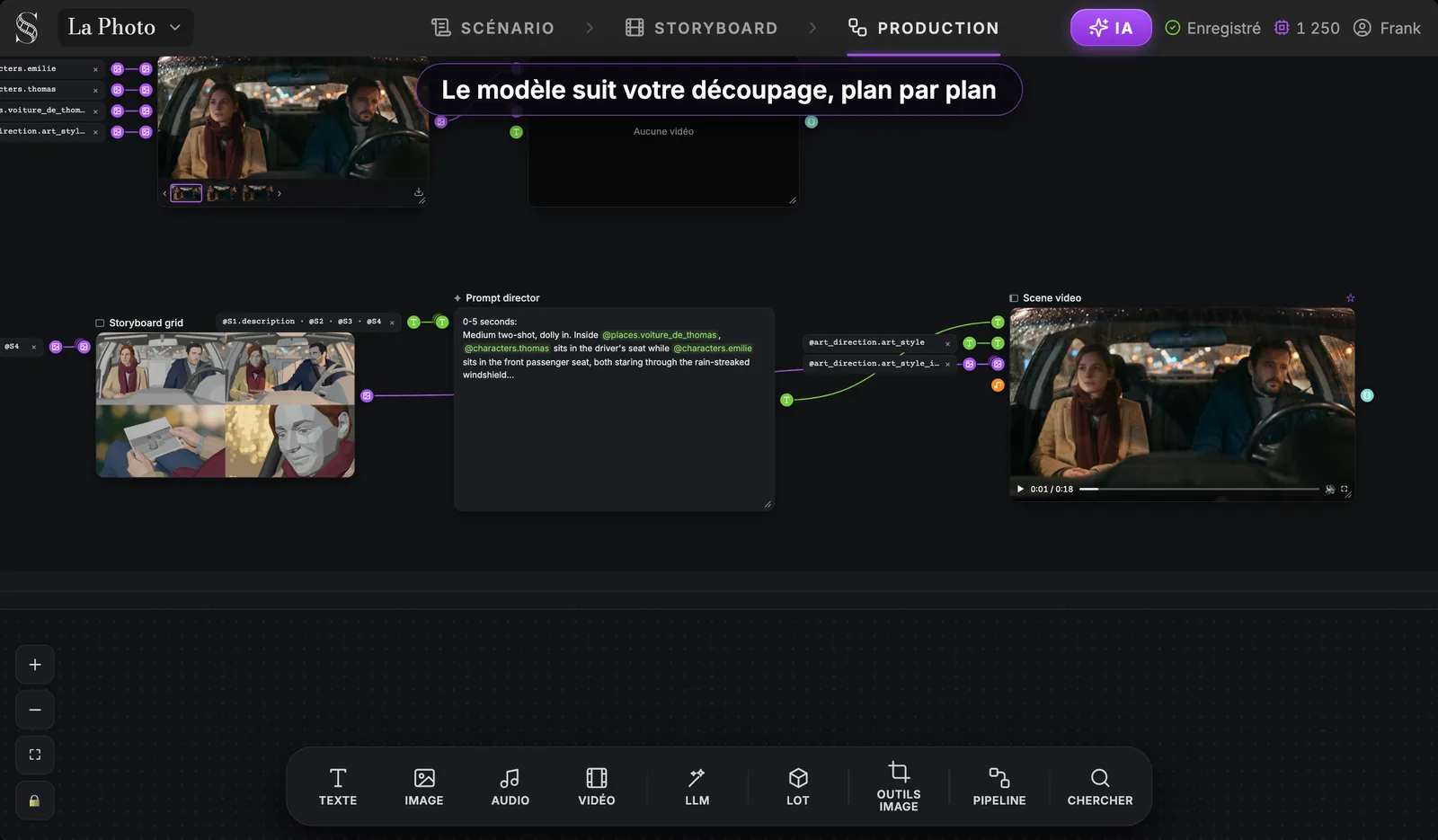Click the Enregistré saved status
1438x840 pixels.
[x=1212, y=28]
